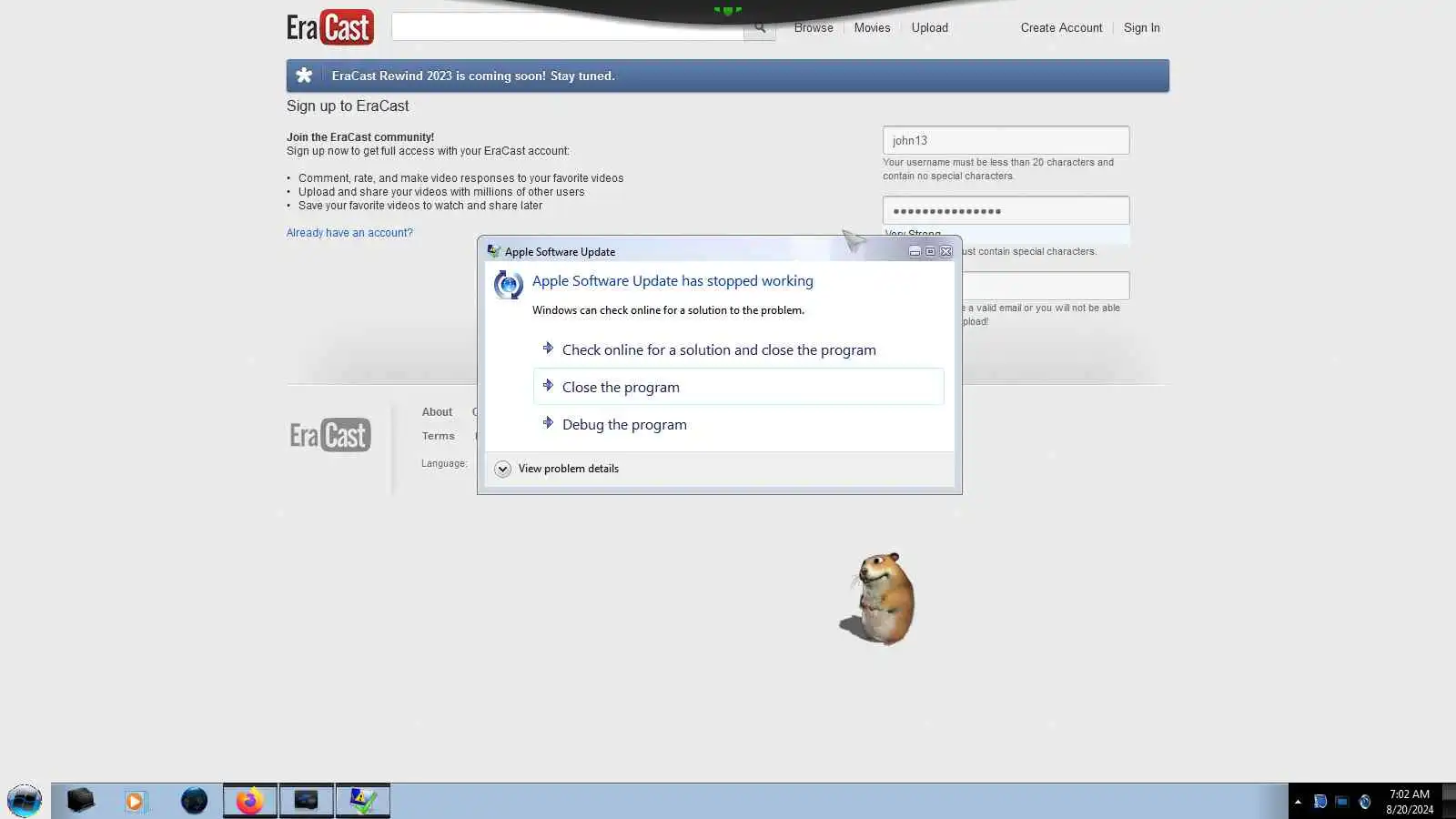Image resolution: width=1456 pixels, height=819 pixels.
Task: Click 'Comment, rate, and make video responses' bullet
Action: pyautogui.click(x=460, y=178)
